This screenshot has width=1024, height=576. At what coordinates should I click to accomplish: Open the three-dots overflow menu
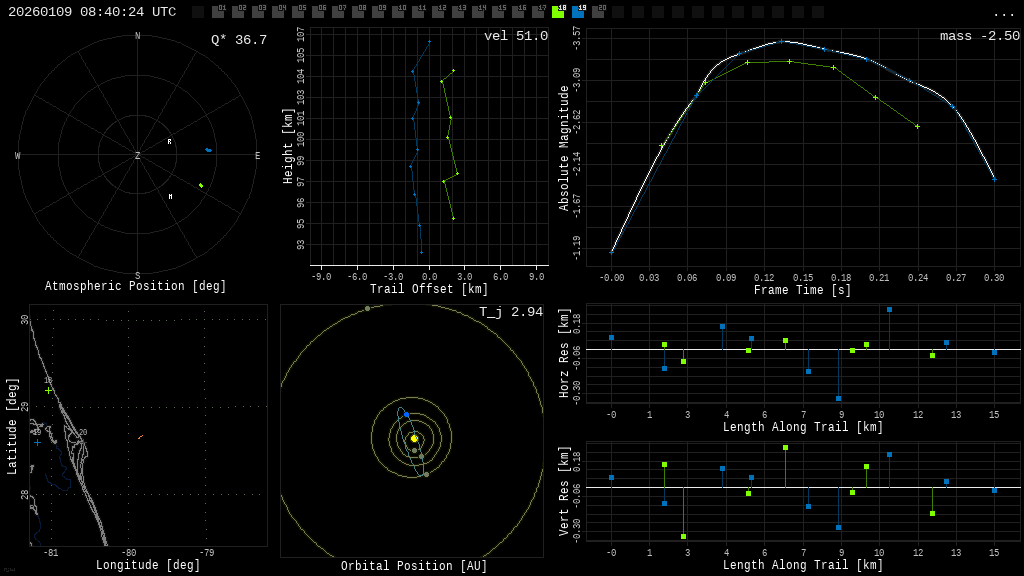click(x=1003, y=13)
